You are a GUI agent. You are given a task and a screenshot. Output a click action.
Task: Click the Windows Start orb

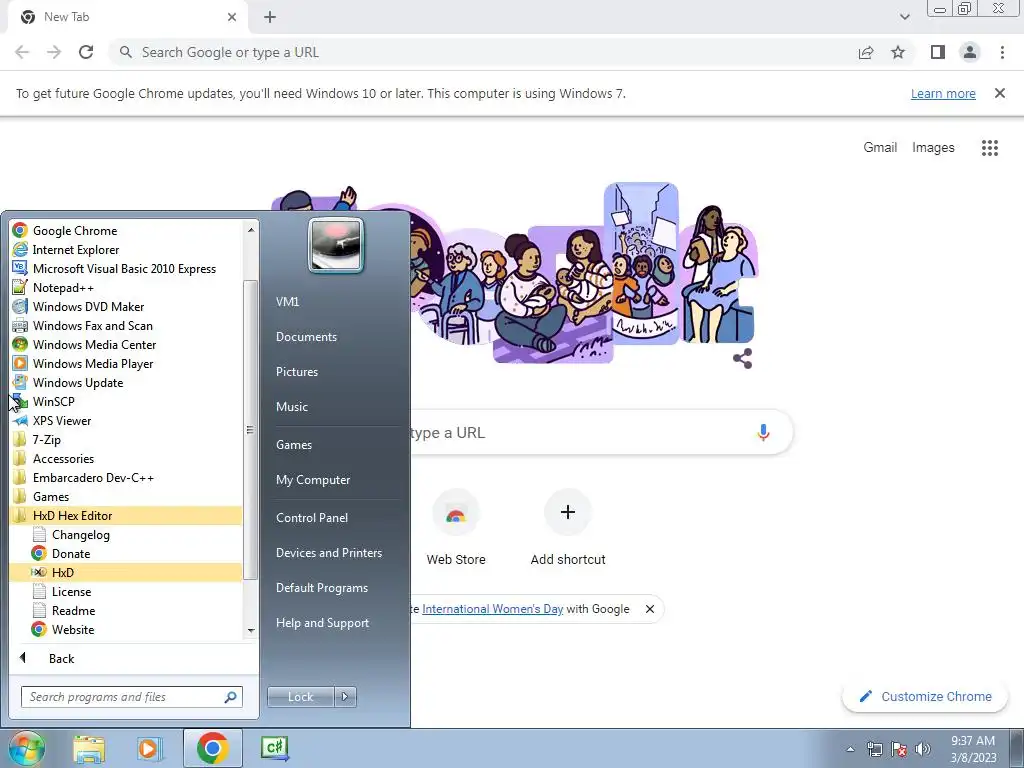(x=27, y=748)
